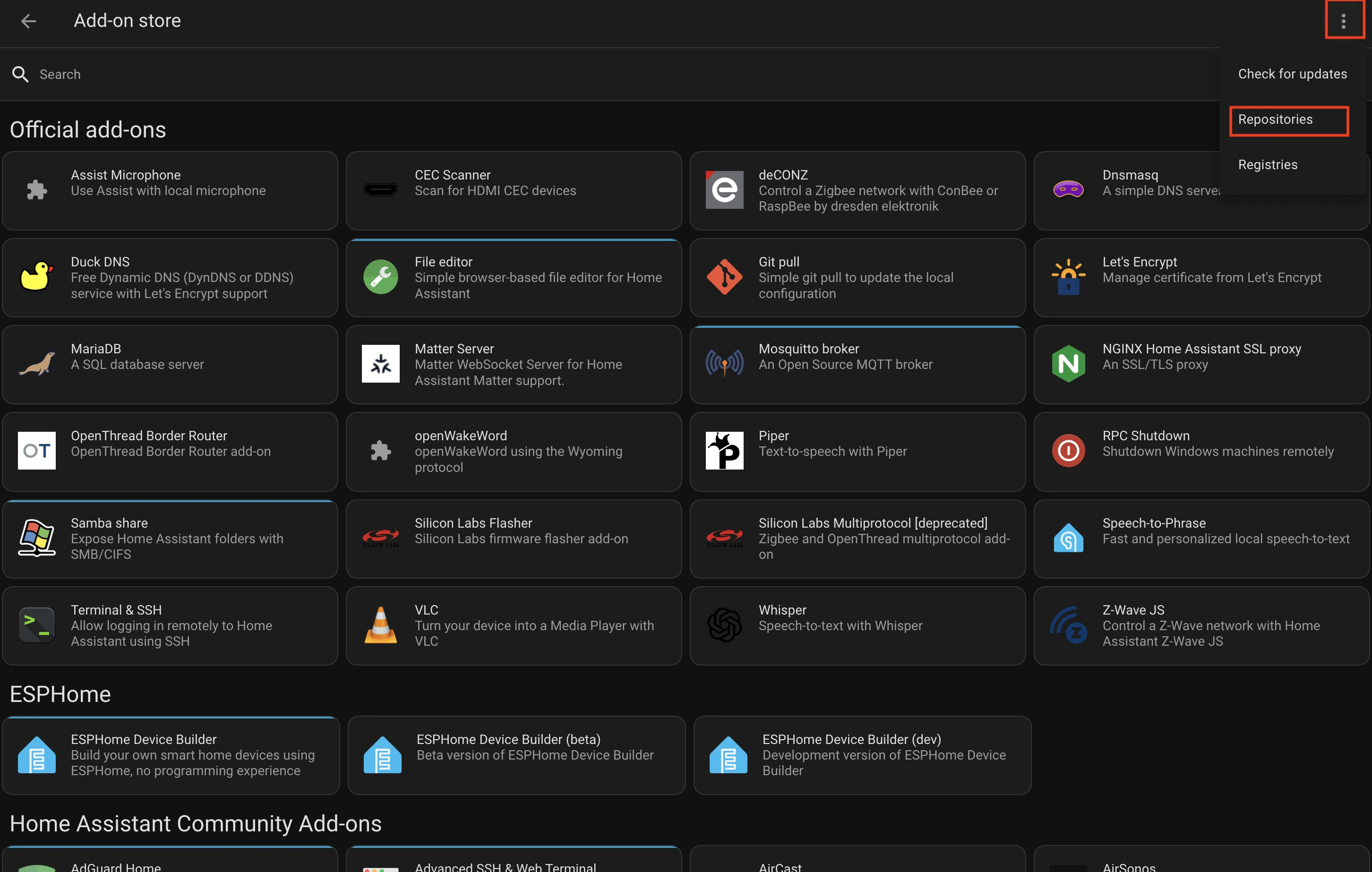This screenshot has width=1372, height=872.
Task: Open NGINX Home Assistant SSL proxy title
Action: [x=1201, y=349]
